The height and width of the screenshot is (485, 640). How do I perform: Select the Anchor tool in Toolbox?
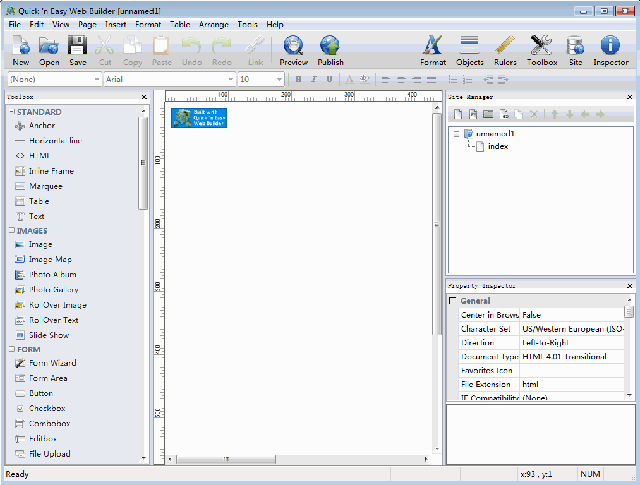pyautogui.click(x=35, y=125)
